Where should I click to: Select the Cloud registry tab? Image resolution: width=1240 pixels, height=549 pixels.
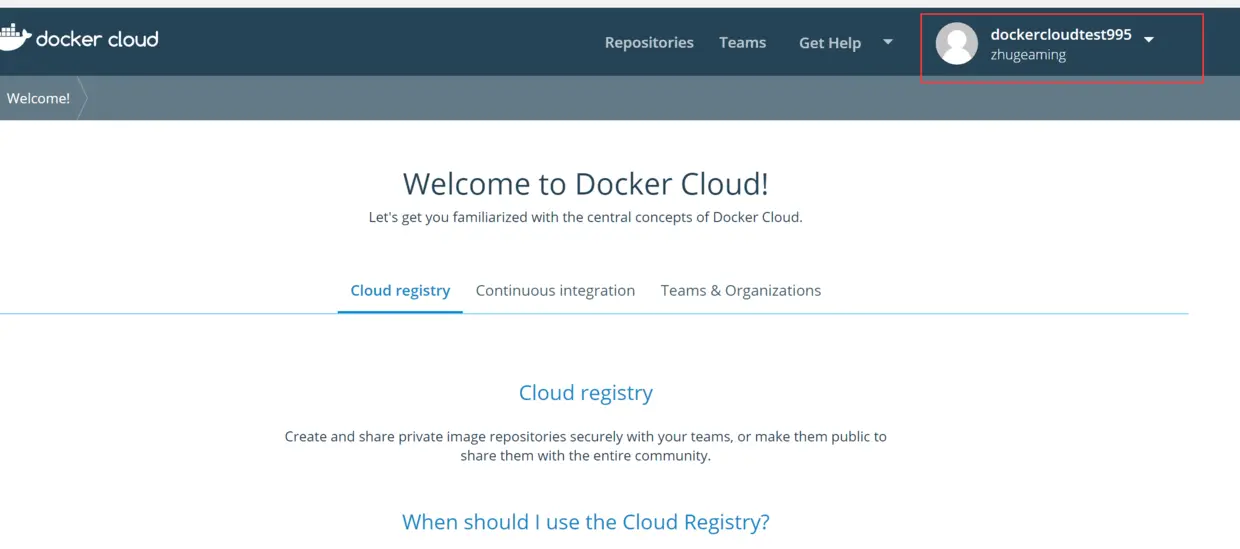tap(400, 290)
